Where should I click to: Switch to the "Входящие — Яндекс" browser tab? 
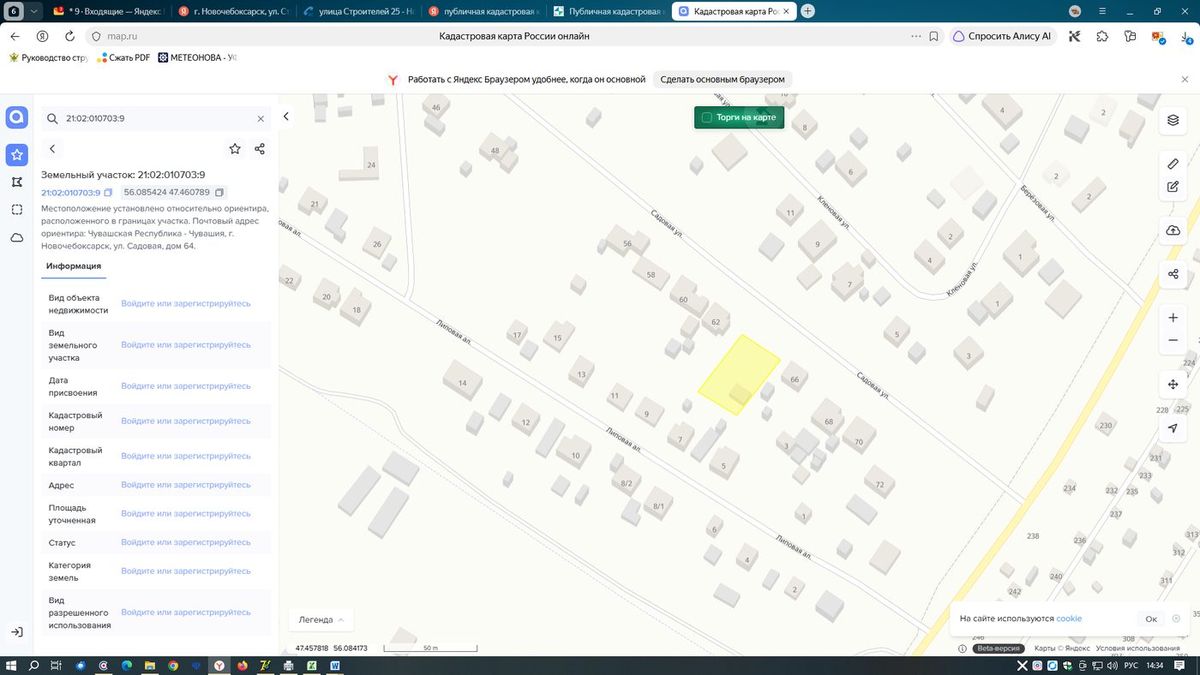tap(108, 11)
